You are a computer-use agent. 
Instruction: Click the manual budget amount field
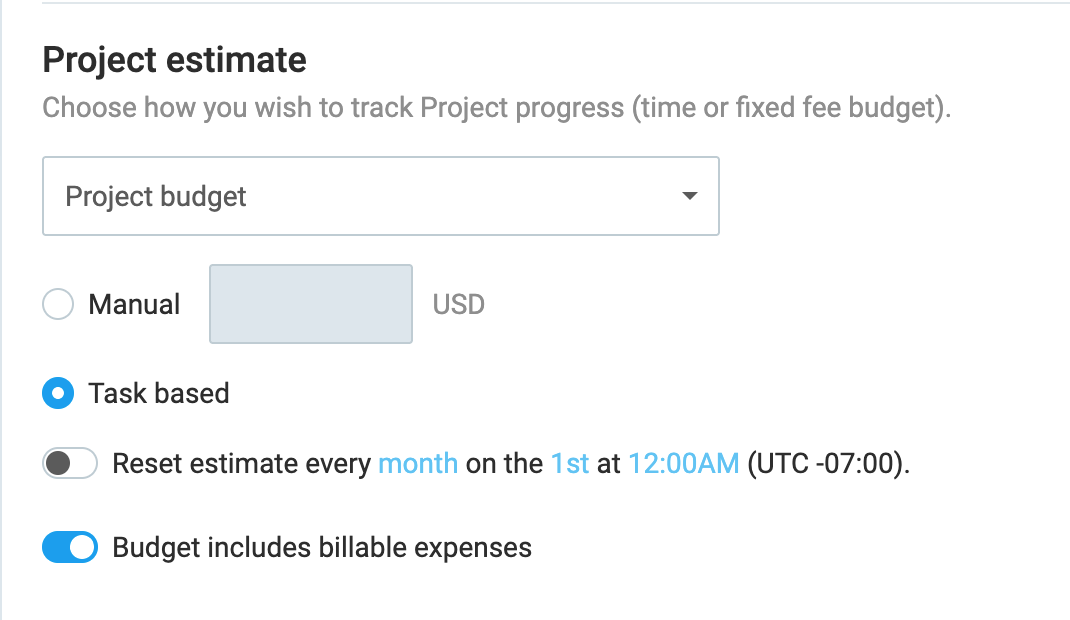pyautogui.click(x=310, y=304)
